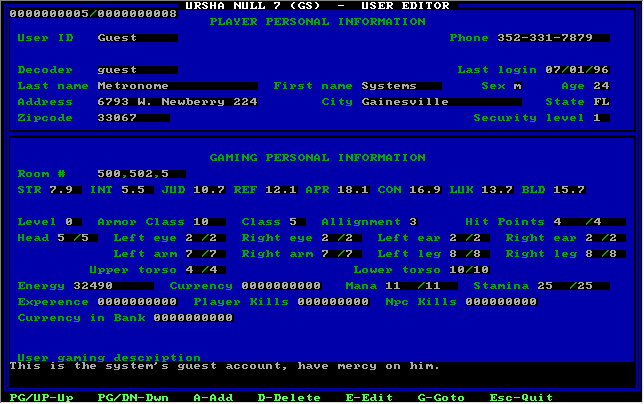Click the Zipcode field 33067
The width and height of the screenshot is (644, 404).
133,118
